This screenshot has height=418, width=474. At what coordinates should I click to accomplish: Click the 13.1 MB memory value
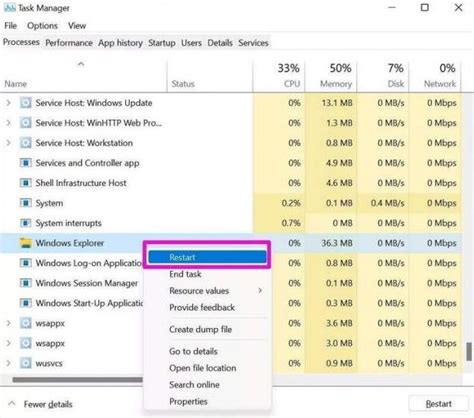click(x=337, y=103)
